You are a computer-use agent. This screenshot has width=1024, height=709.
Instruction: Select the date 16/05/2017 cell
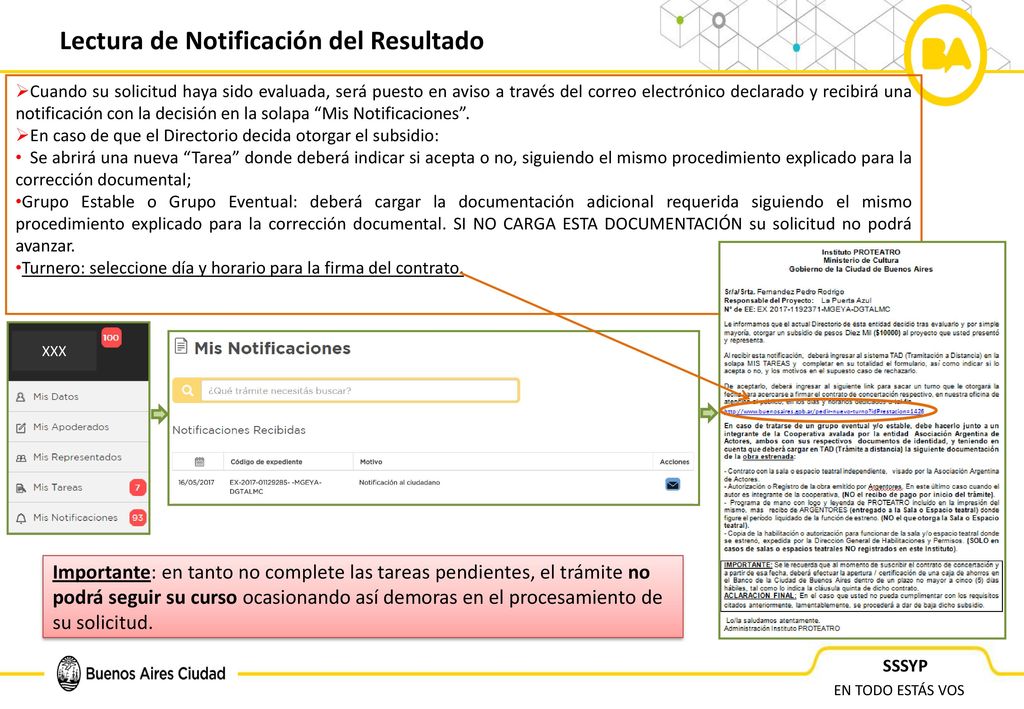click(196, 482)
